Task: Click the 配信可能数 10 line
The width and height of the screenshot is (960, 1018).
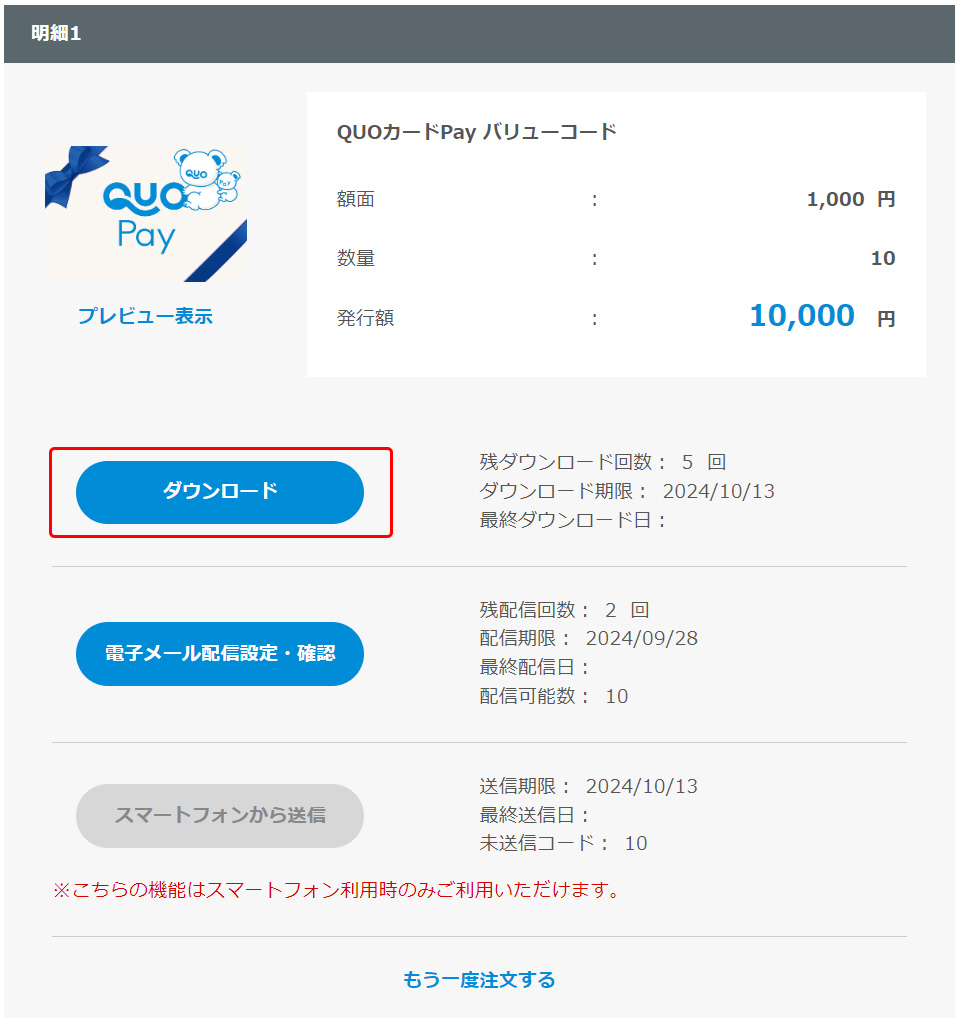Action: (x=554, y=696)
